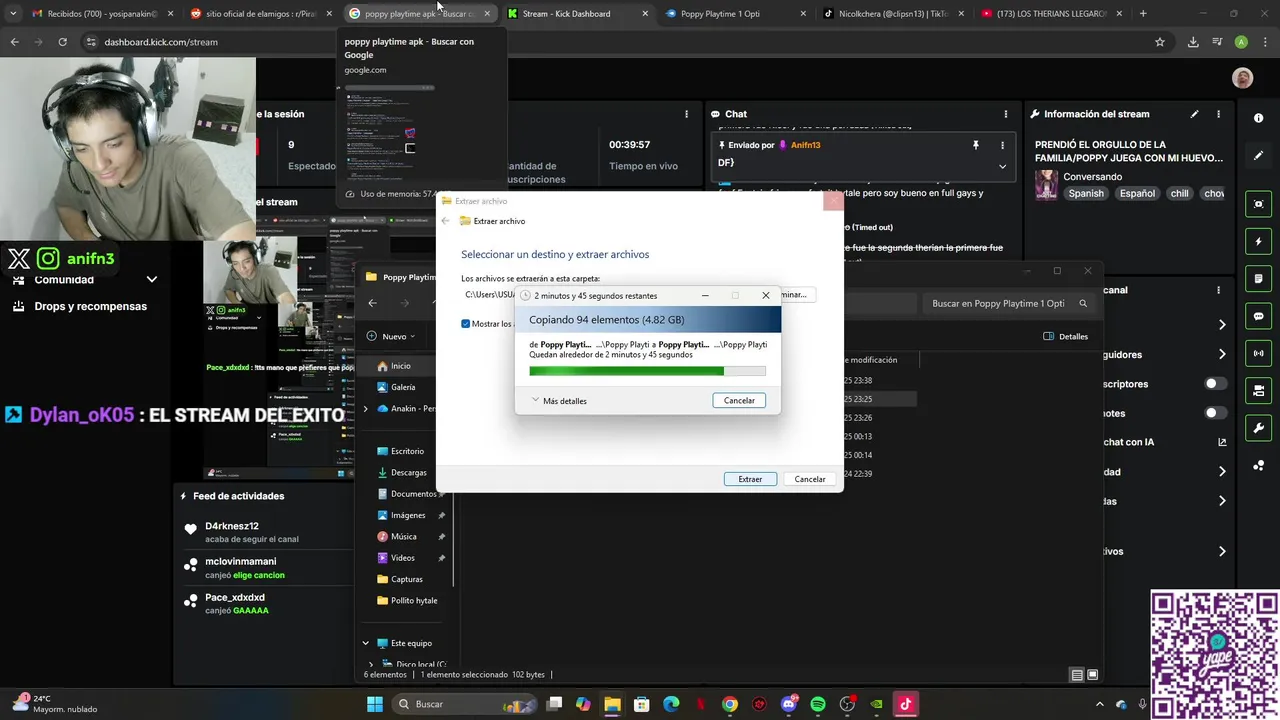Click D4rknesz12 in Feed de actividades
1280x720 pixels.
pos(232,526)
